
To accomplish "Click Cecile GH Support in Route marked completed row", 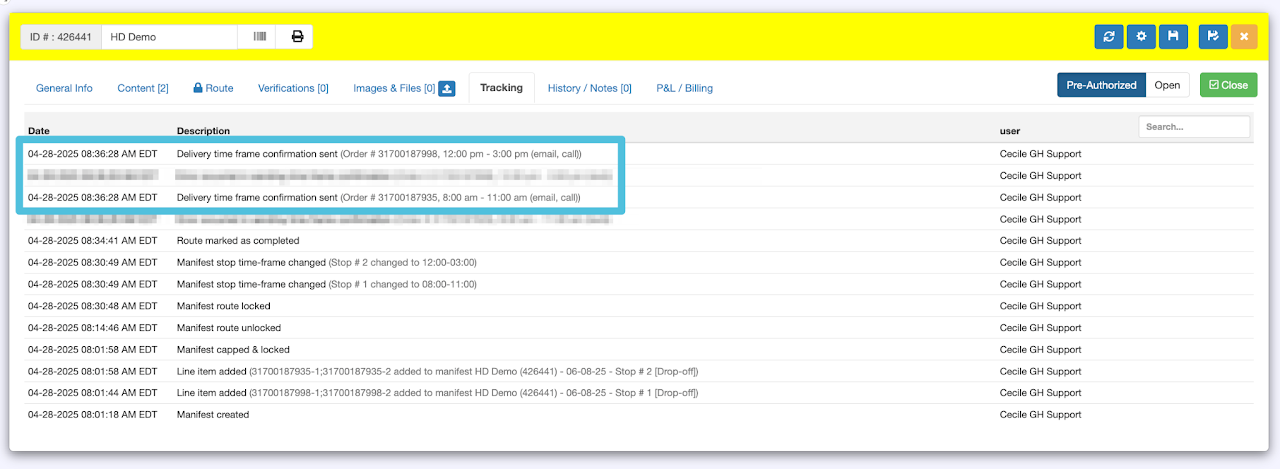I will [x=1040, y=241].
